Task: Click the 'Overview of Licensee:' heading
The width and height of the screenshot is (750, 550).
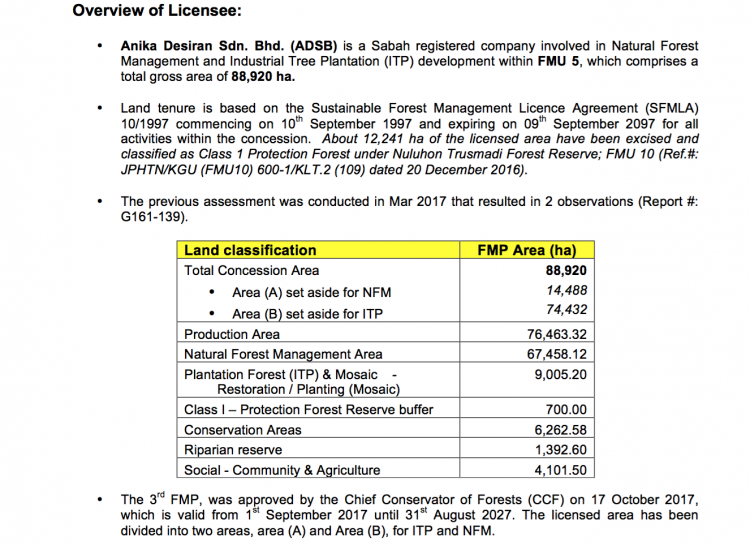Action: click(x=157, y=11)
